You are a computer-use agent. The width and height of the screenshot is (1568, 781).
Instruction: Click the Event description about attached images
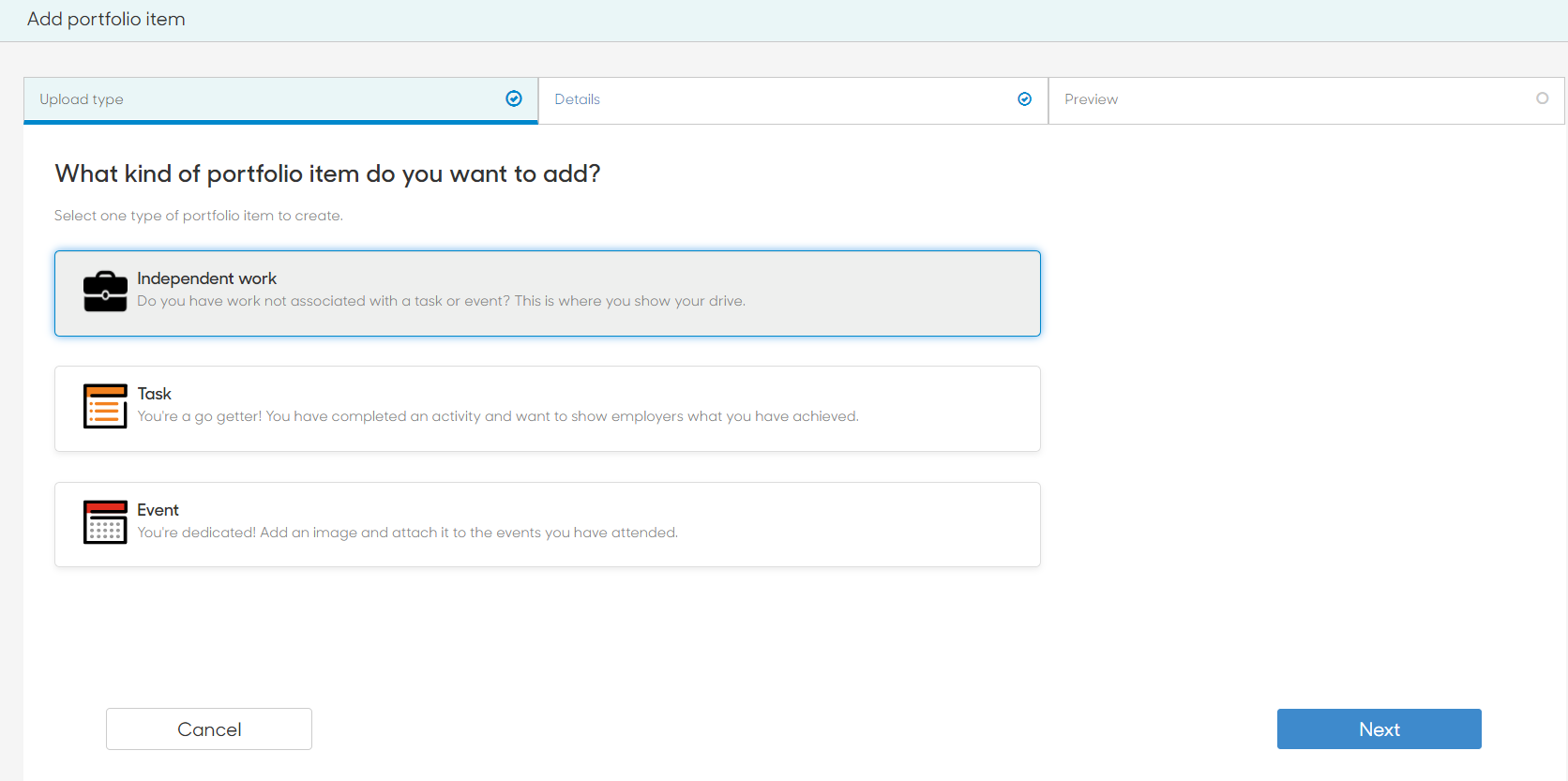(x=408, y=533)
